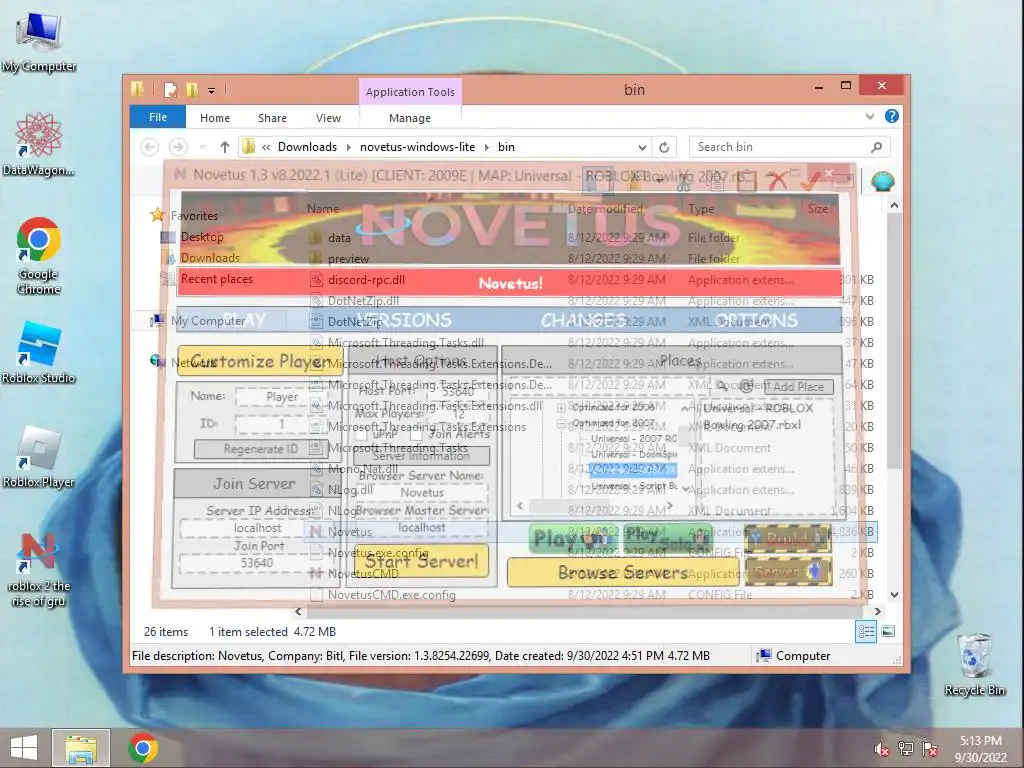Open Chrome from the taskbar
Viewport: 1024px width, 768px height.
pyautogui.click(x=143, y=748)
